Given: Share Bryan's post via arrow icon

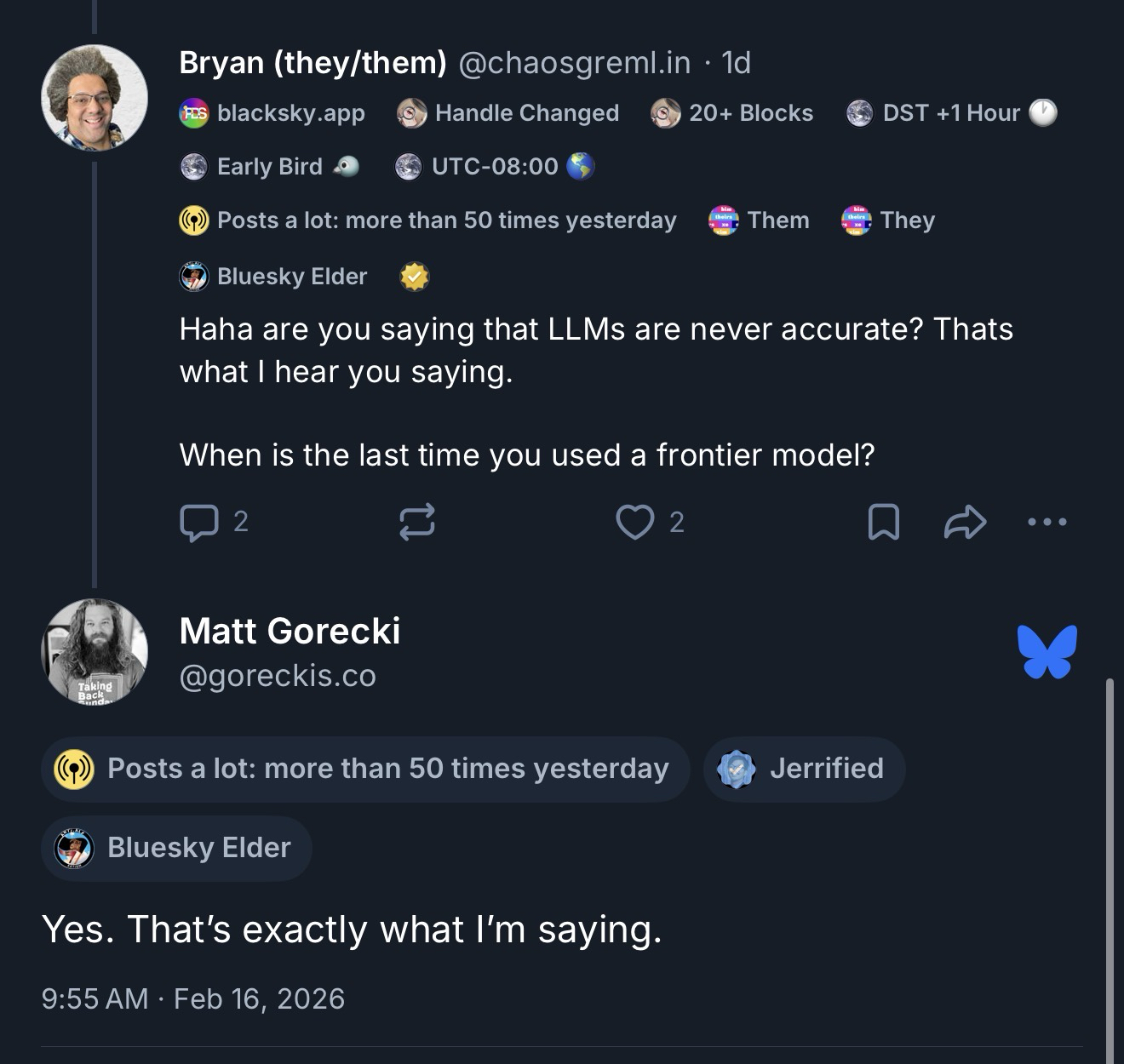Looking at the screenshot, I should [965, 522].
